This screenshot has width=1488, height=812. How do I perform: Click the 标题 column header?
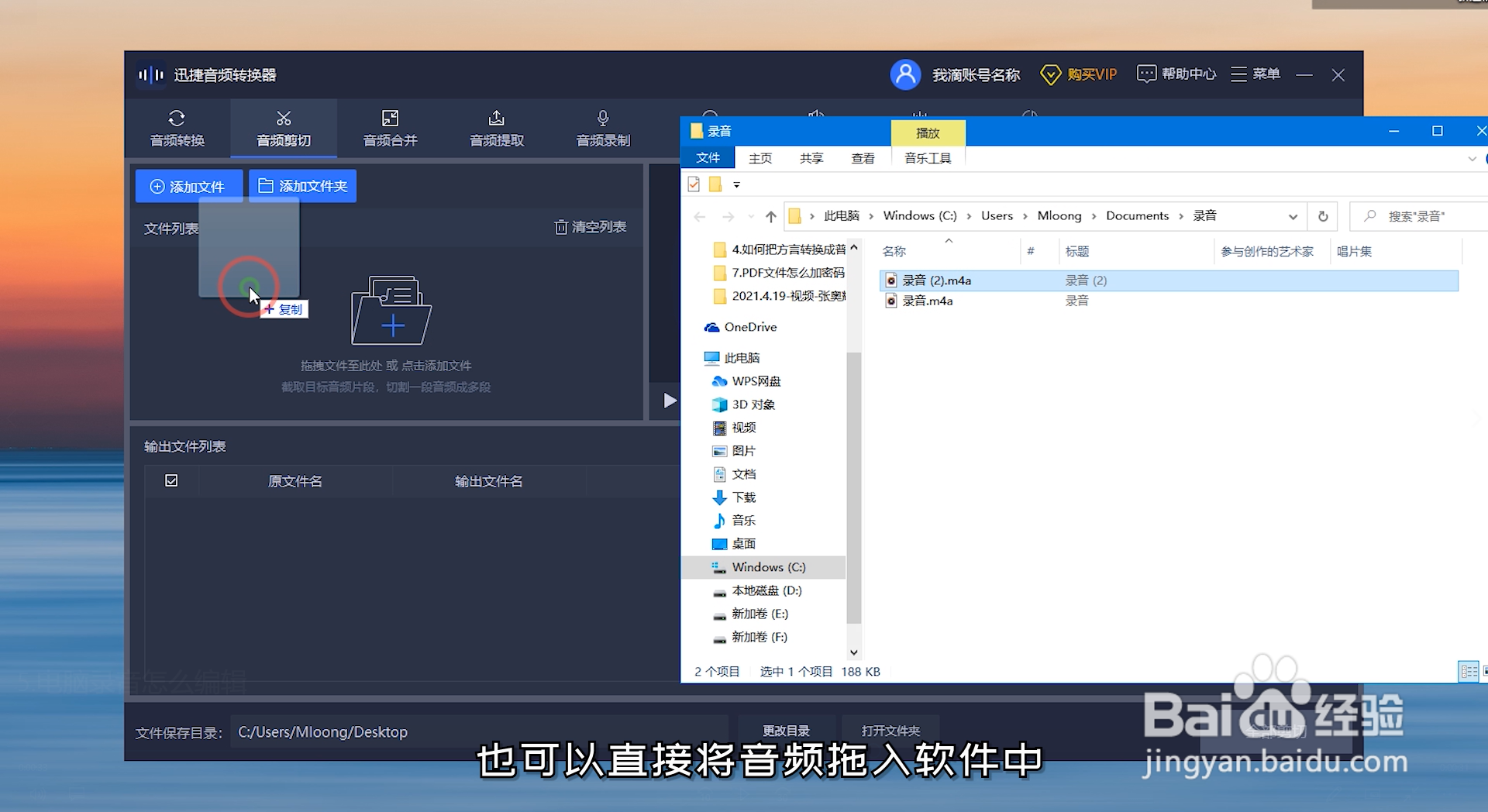(1077, 251)
